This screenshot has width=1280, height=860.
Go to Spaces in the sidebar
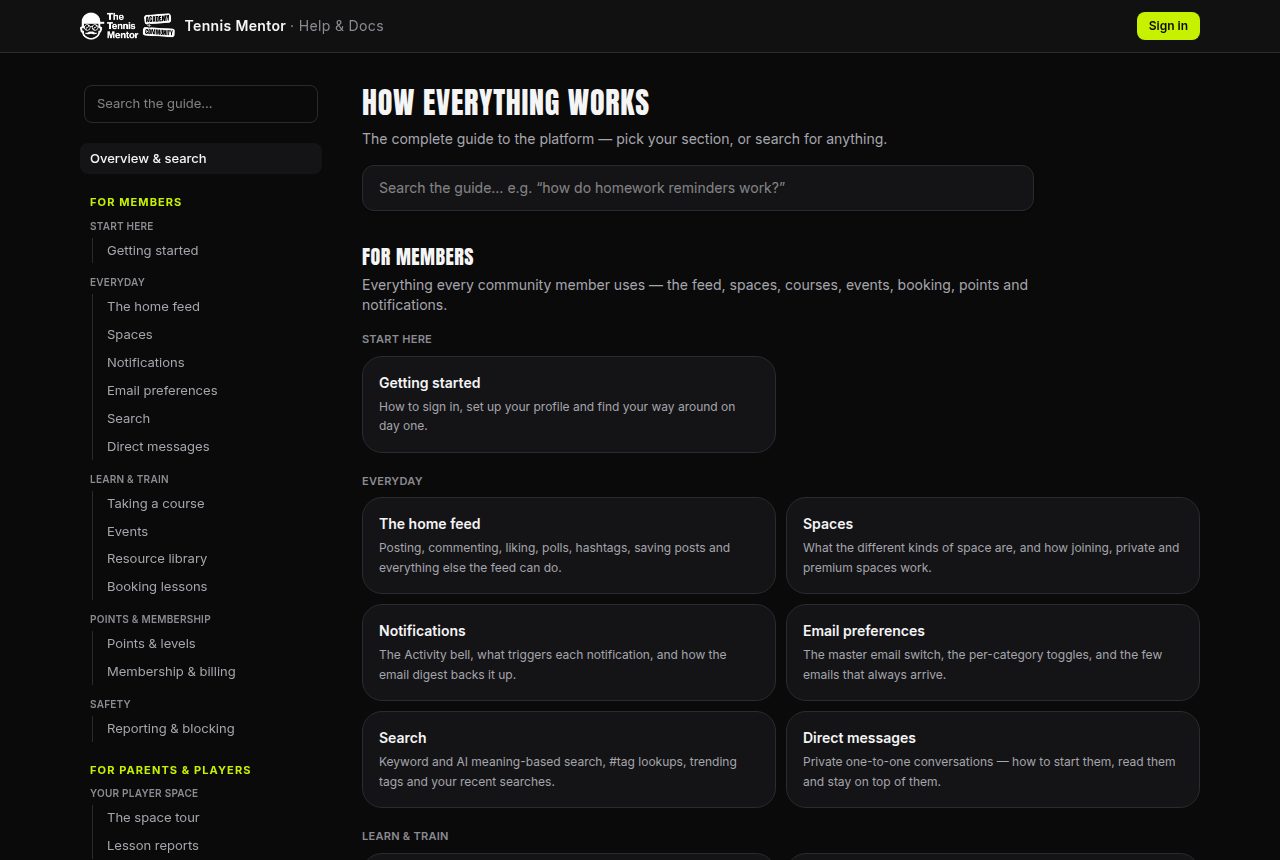tap(130, 335)
